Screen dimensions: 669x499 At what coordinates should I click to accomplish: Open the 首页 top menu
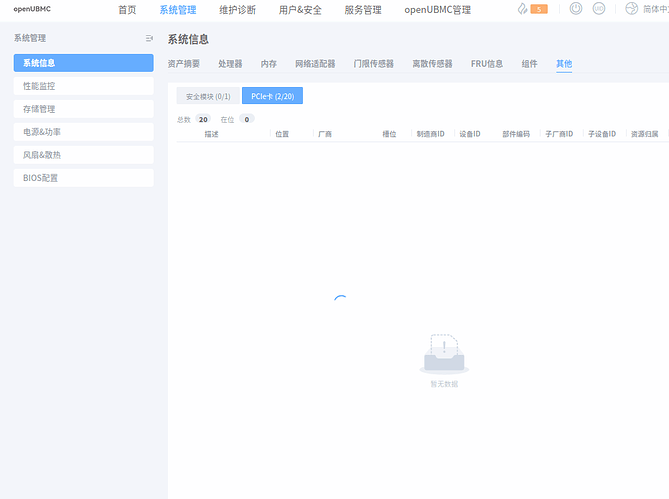[x=127, y=10]
